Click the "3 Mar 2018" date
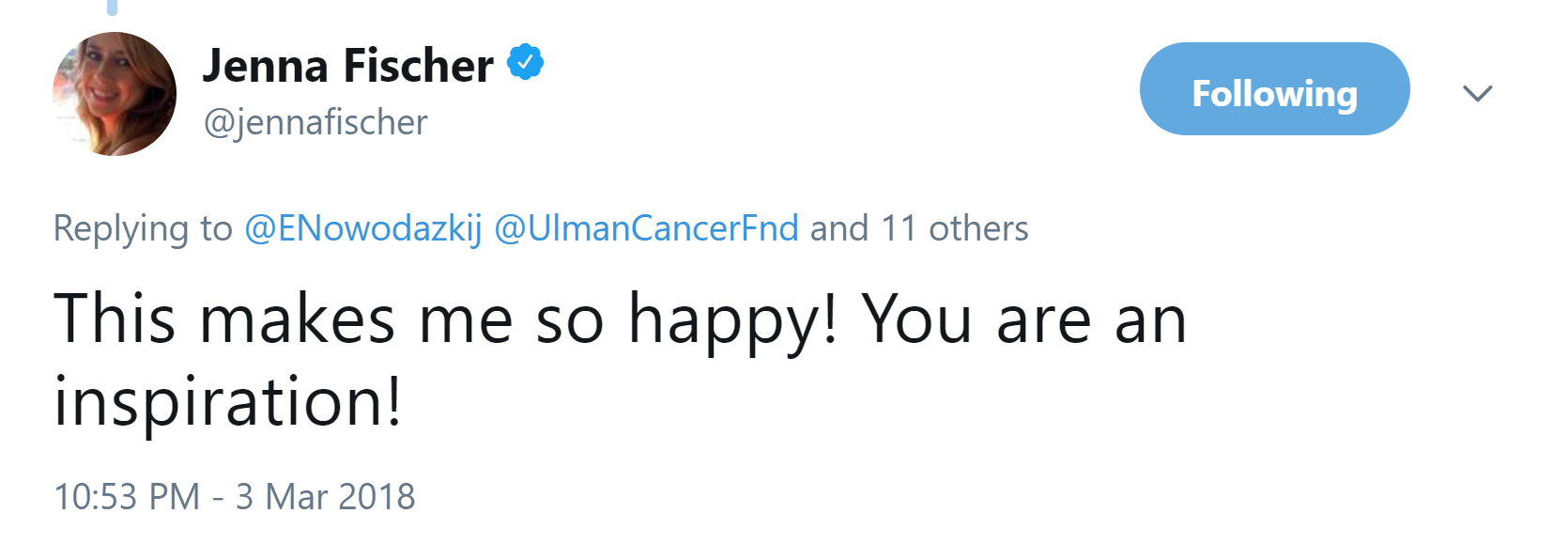This screenshot has height=544, width=1568. click(325, 496)
